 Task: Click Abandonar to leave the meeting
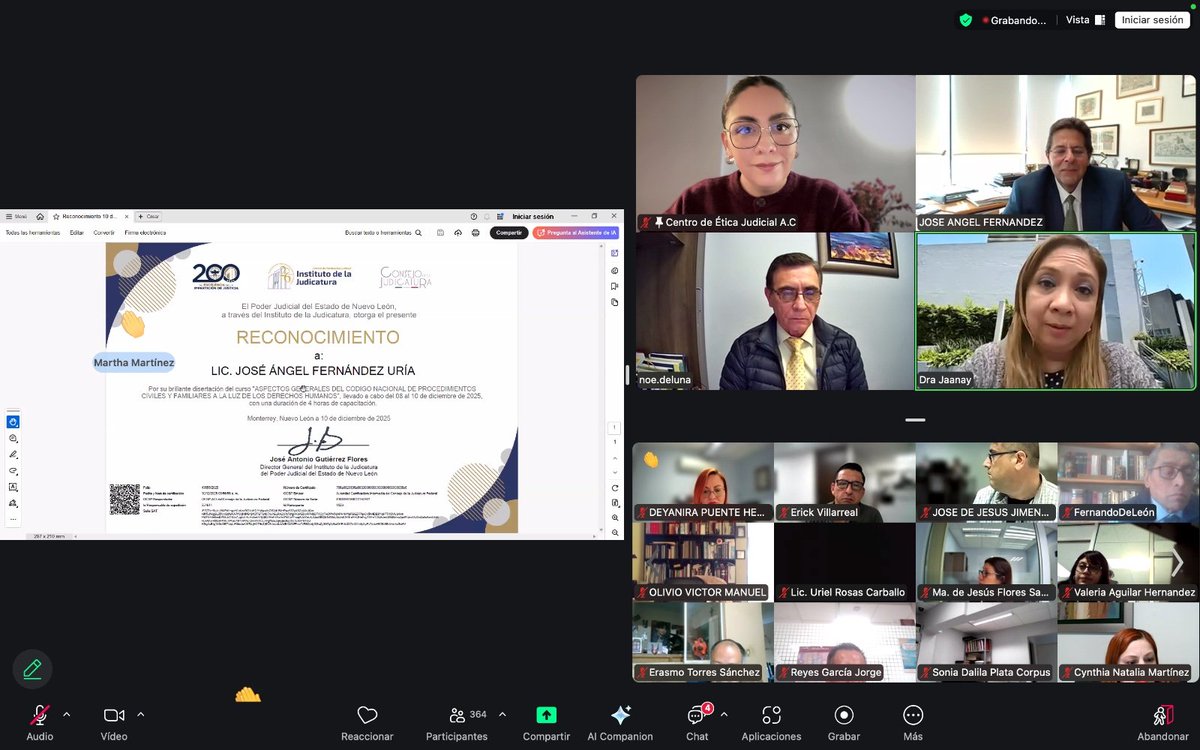point(1163,721)
